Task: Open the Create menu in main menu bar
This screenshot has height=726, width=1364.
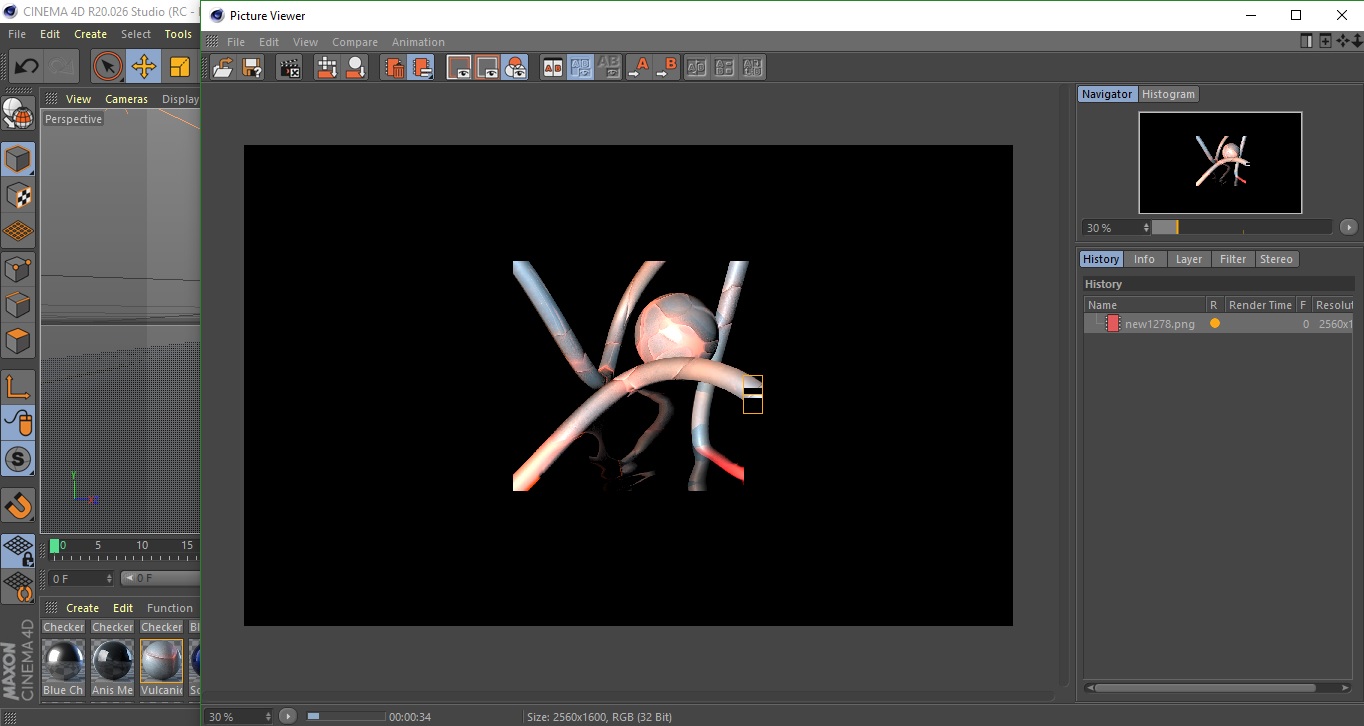Action: click(x=90, y=34)
